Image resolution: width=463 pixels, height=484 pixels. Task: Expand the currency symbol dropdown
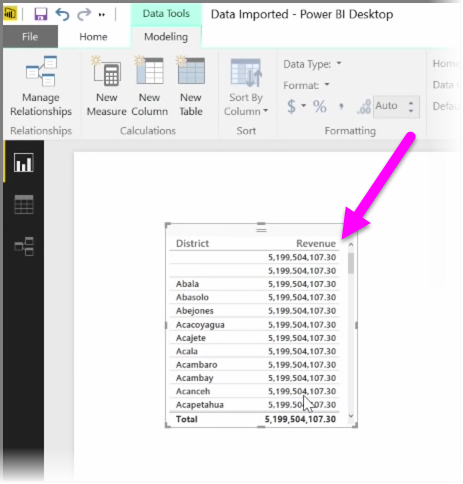[x=303, y=106]
